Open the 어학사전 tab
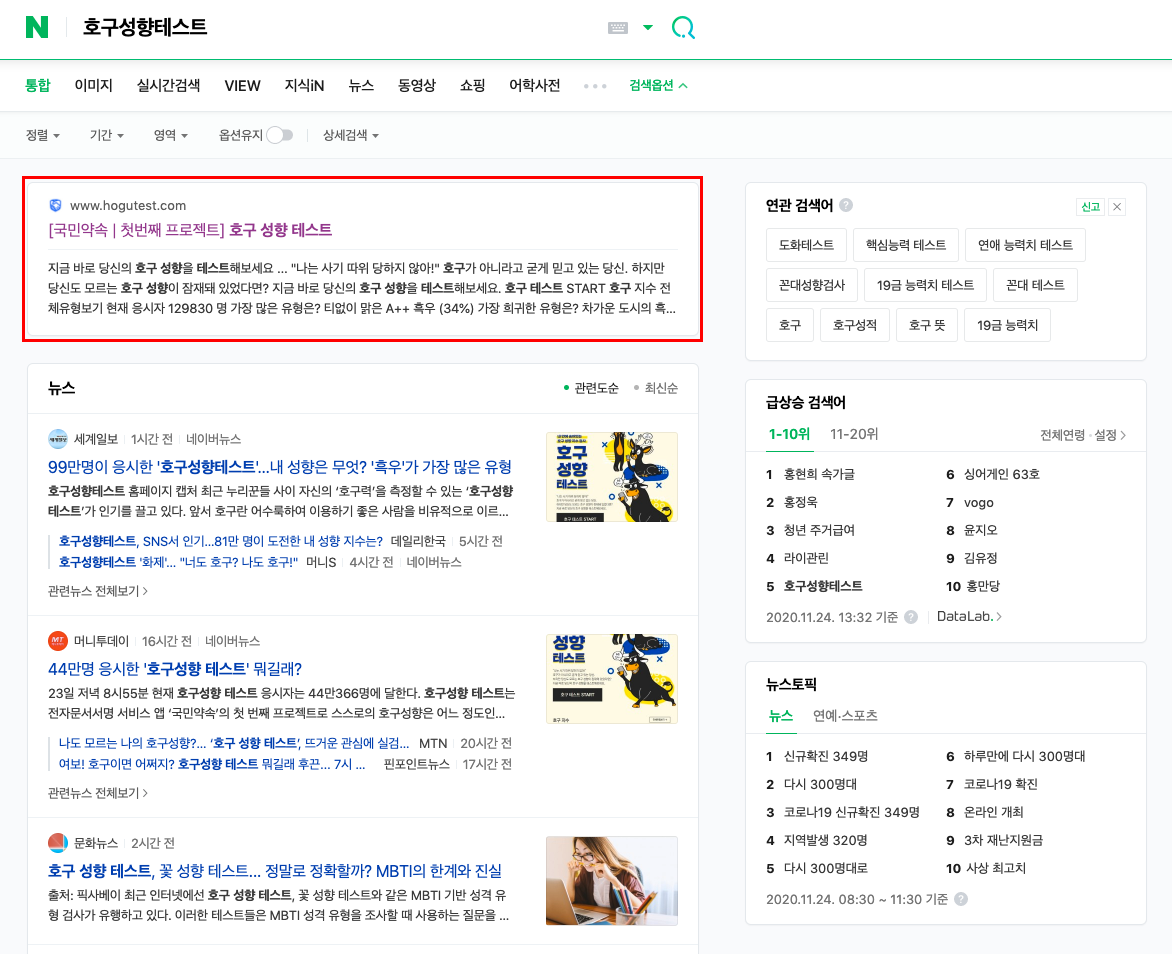 coord(534,85)
